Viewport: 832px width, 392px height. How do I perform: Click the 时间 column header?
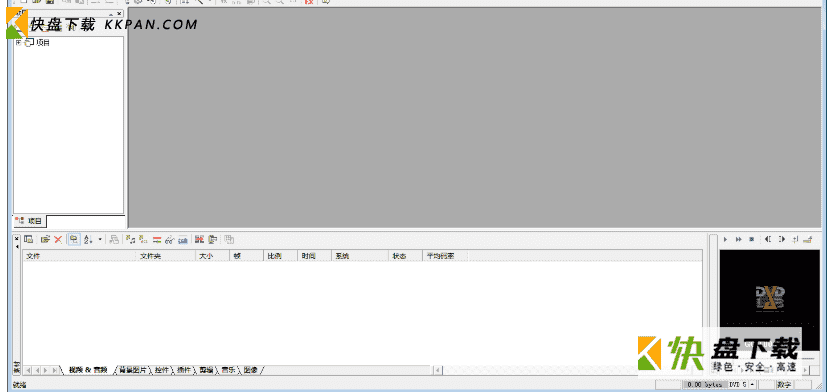click(x=314, y=256)
